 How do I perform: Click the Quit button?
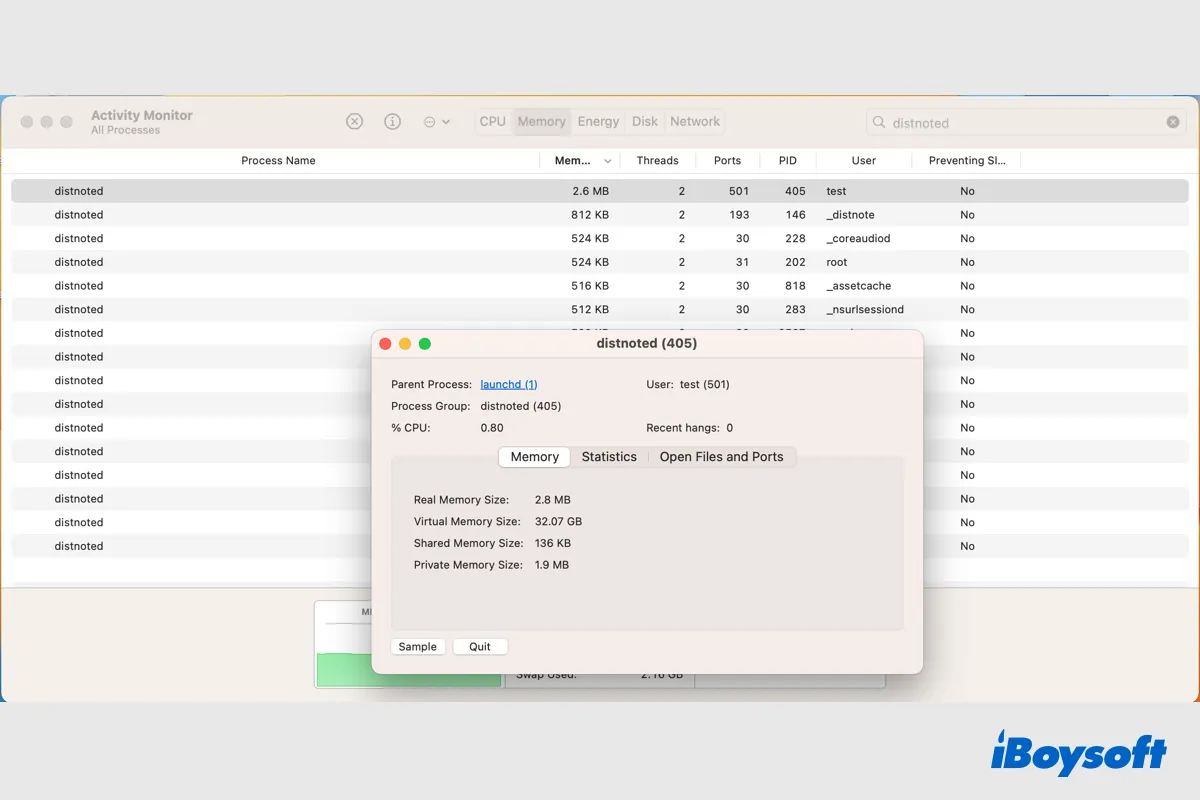480,646
